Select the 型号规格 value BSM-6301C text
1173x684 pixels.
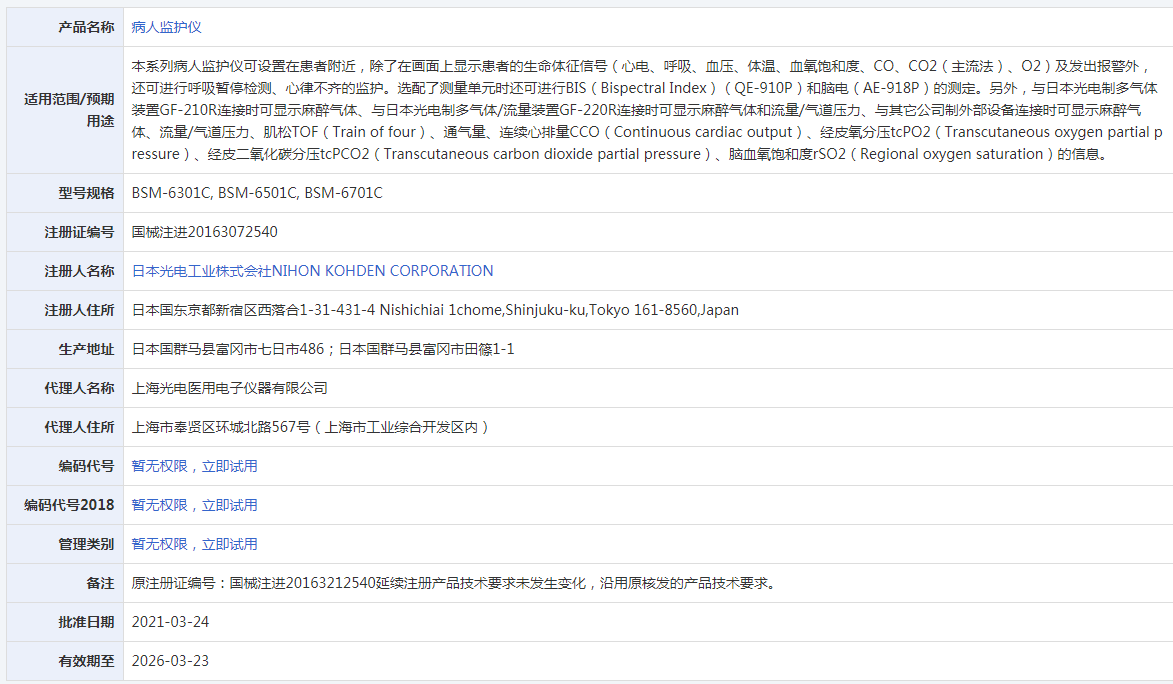tap(168, 192)
